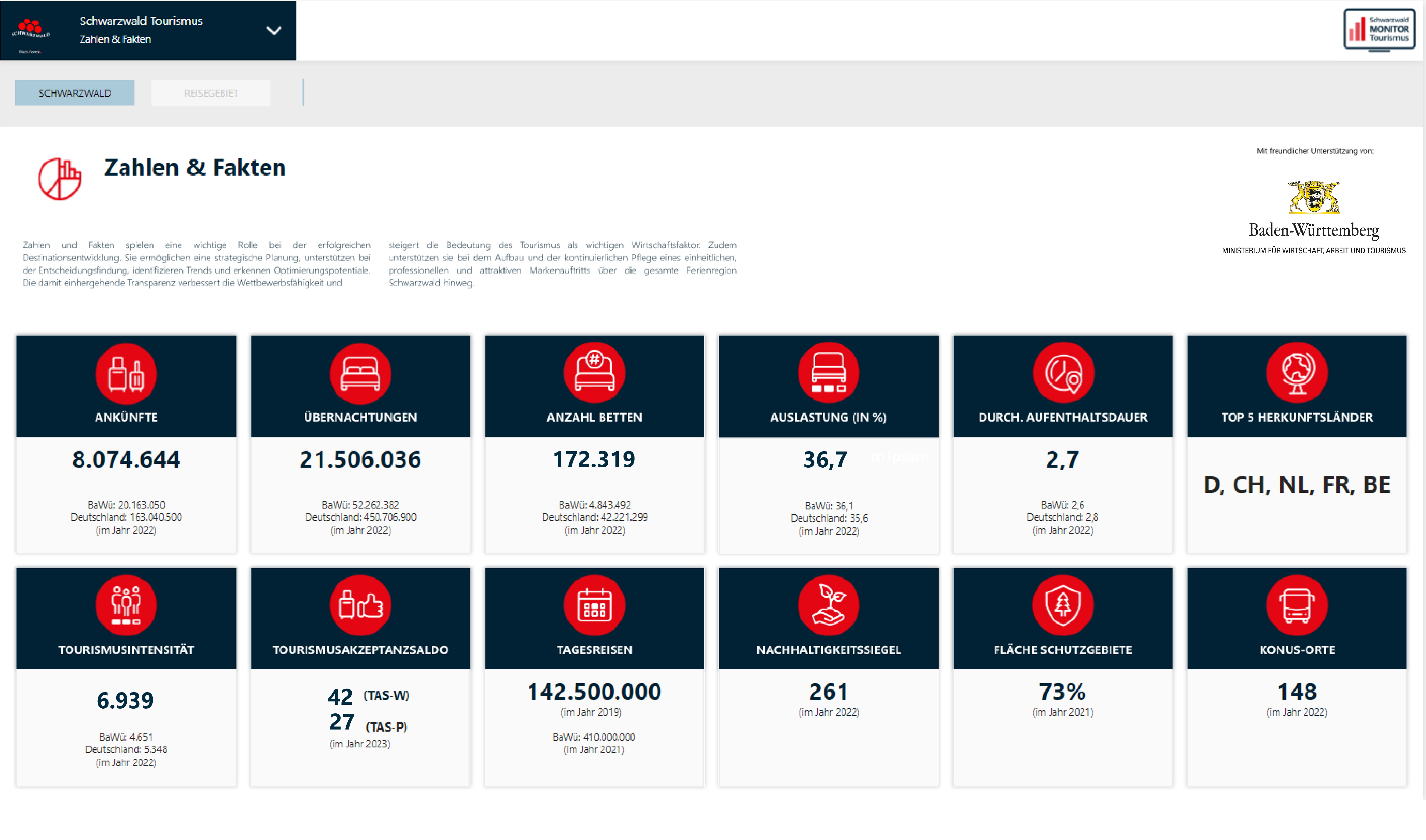Click the Tagesreisen calendar icon
The image size is (1426, 840).
(x=594, y=605)
